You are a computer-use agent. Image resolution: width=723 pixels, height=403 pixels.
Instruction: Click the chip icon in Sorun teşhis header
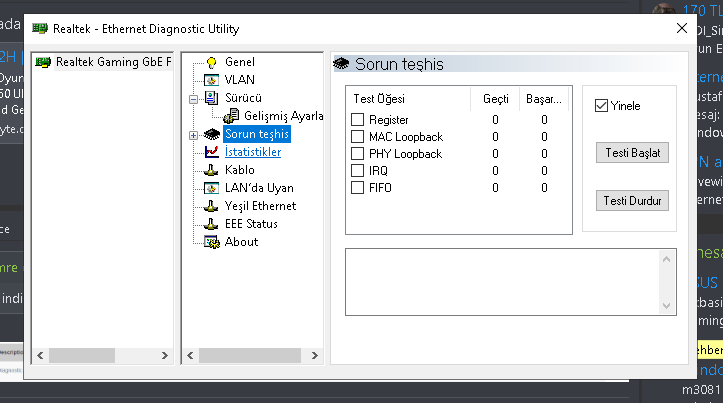[x=341, y=64]
